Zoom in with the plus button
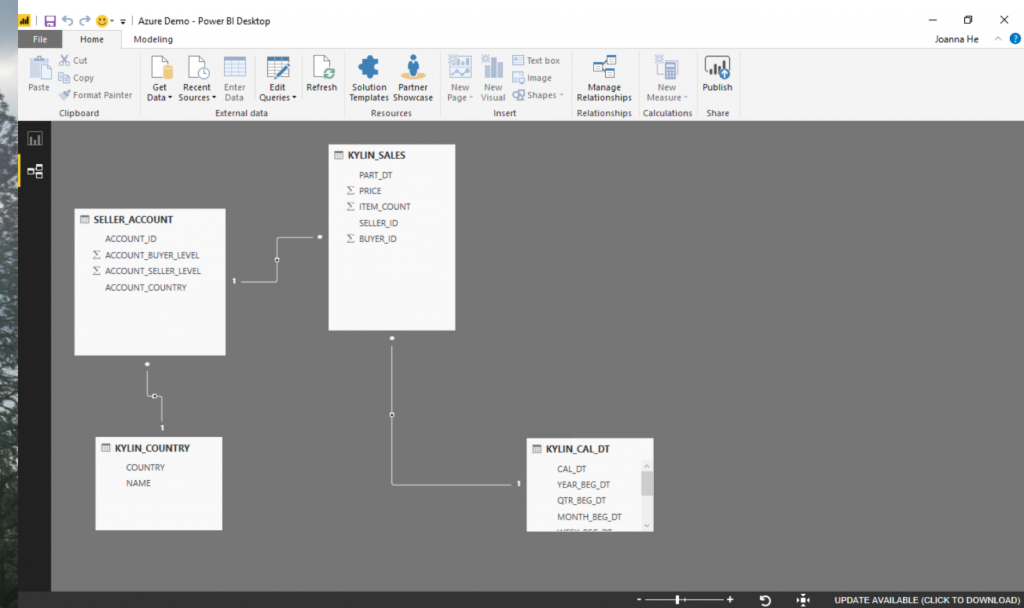The image size is (1024, 608). click(729, 600)
